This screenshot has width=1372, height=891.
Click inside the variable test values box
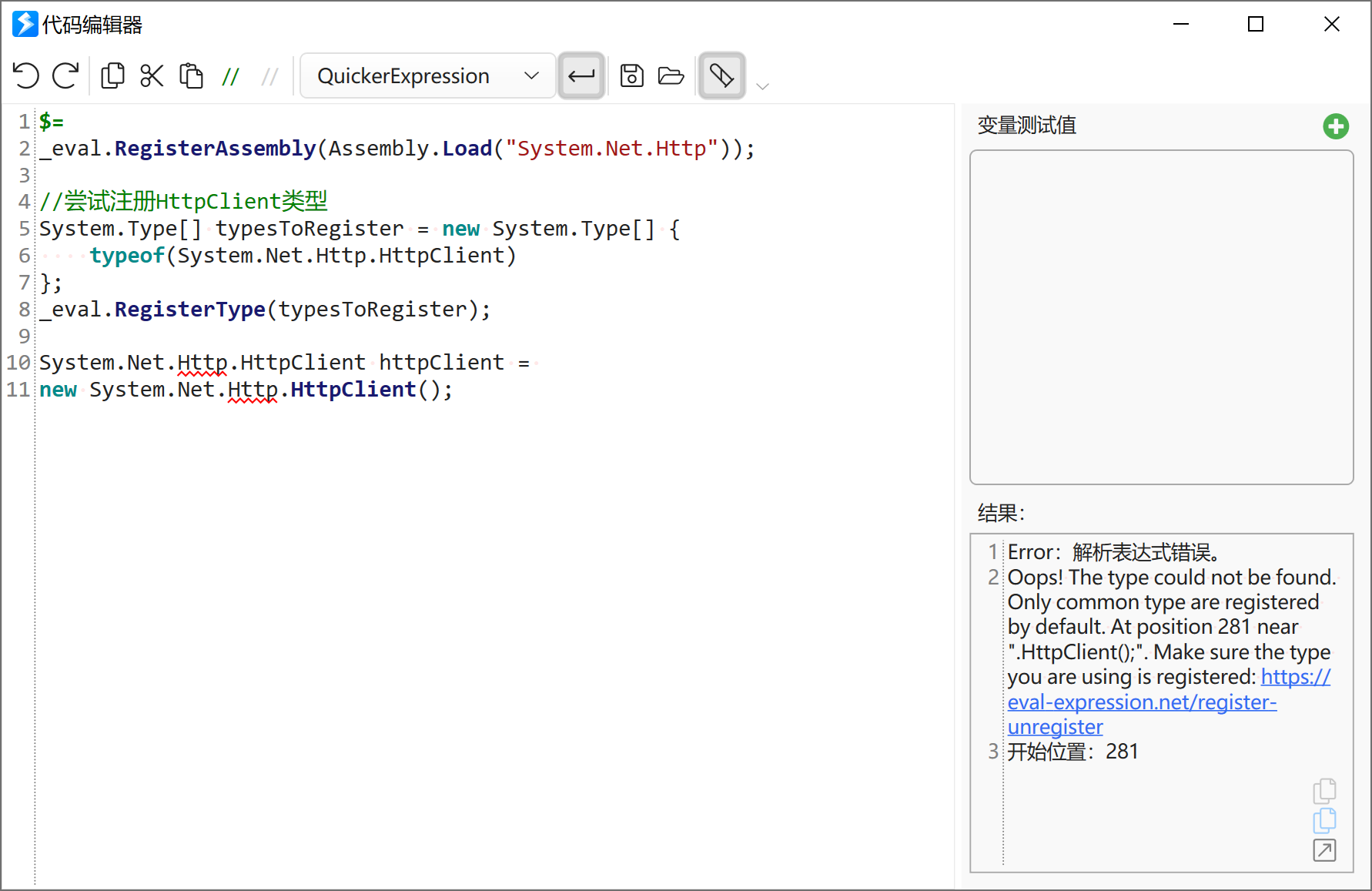pos(1161,317)
